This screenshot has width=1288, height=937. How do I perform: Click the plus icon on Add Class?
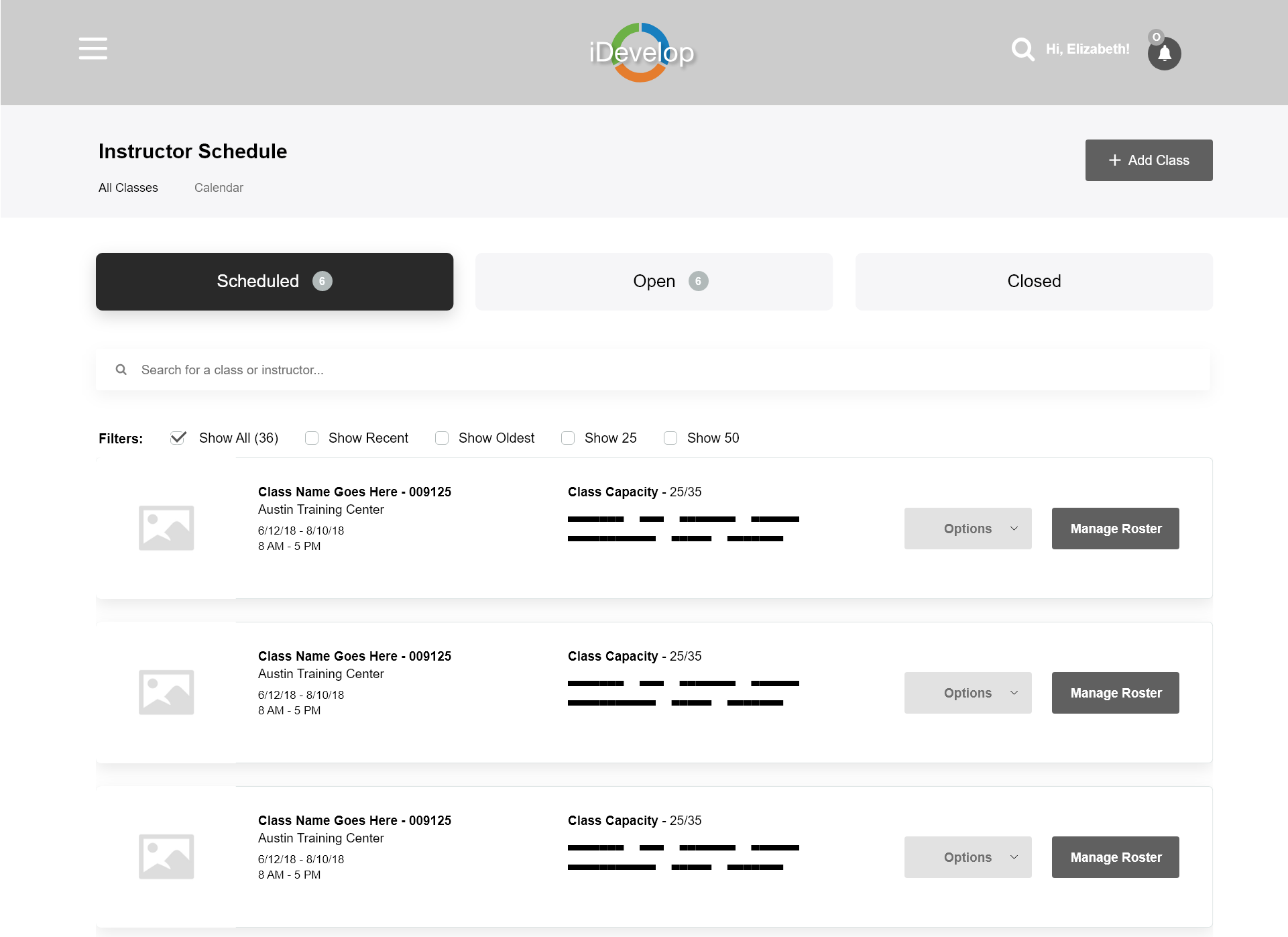click(1114, 160)
